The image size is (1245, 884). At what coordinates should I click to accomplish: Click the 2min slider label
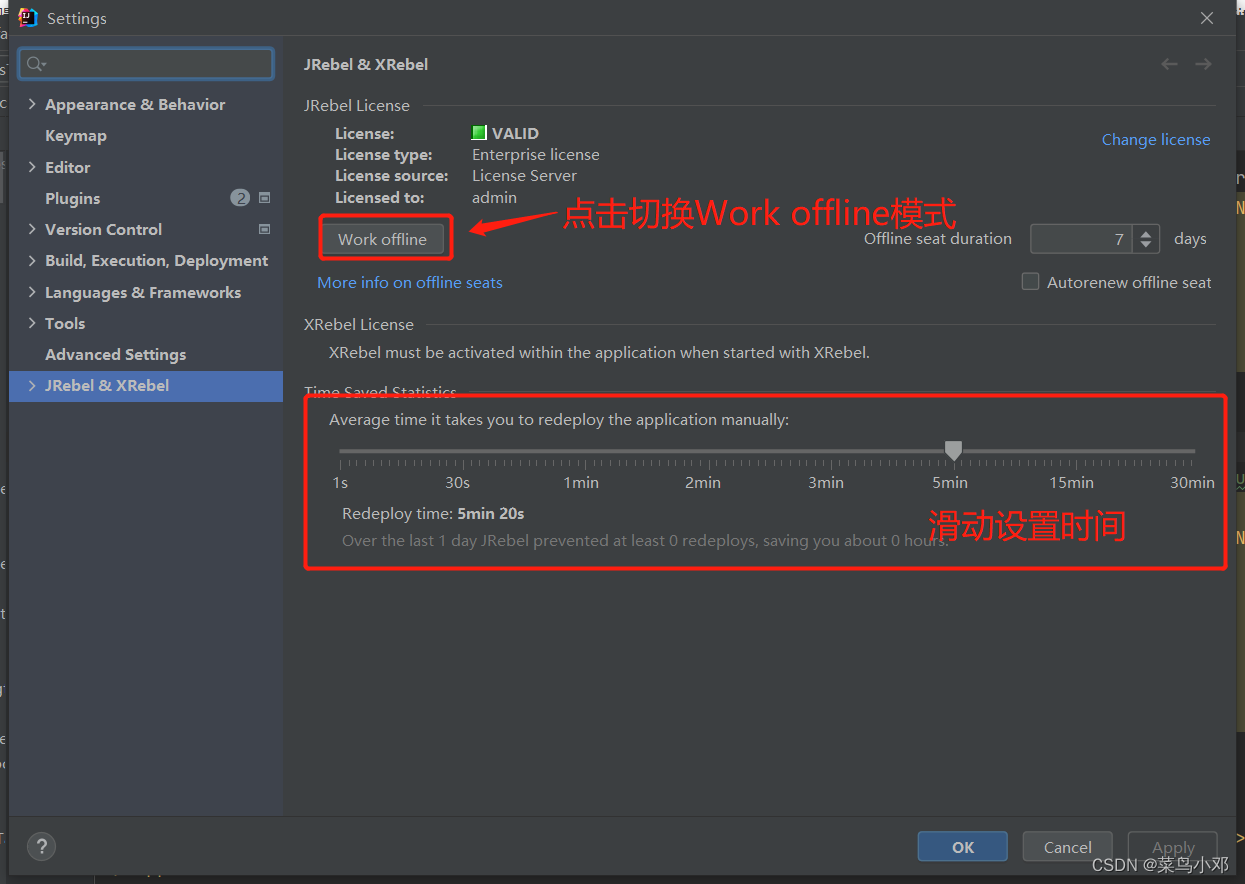(703, 482)
